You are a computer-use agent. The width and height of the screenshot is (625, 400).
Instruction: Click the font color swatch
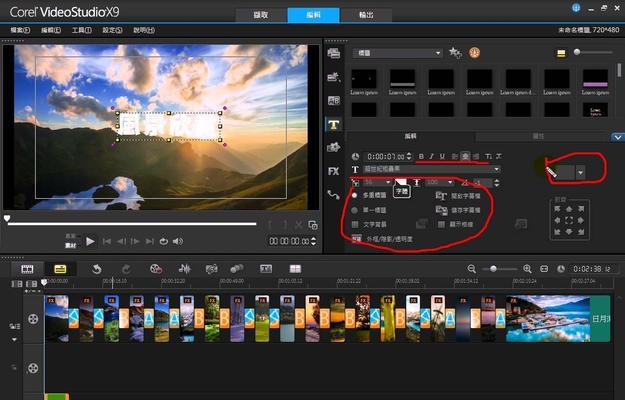[401, 182]
